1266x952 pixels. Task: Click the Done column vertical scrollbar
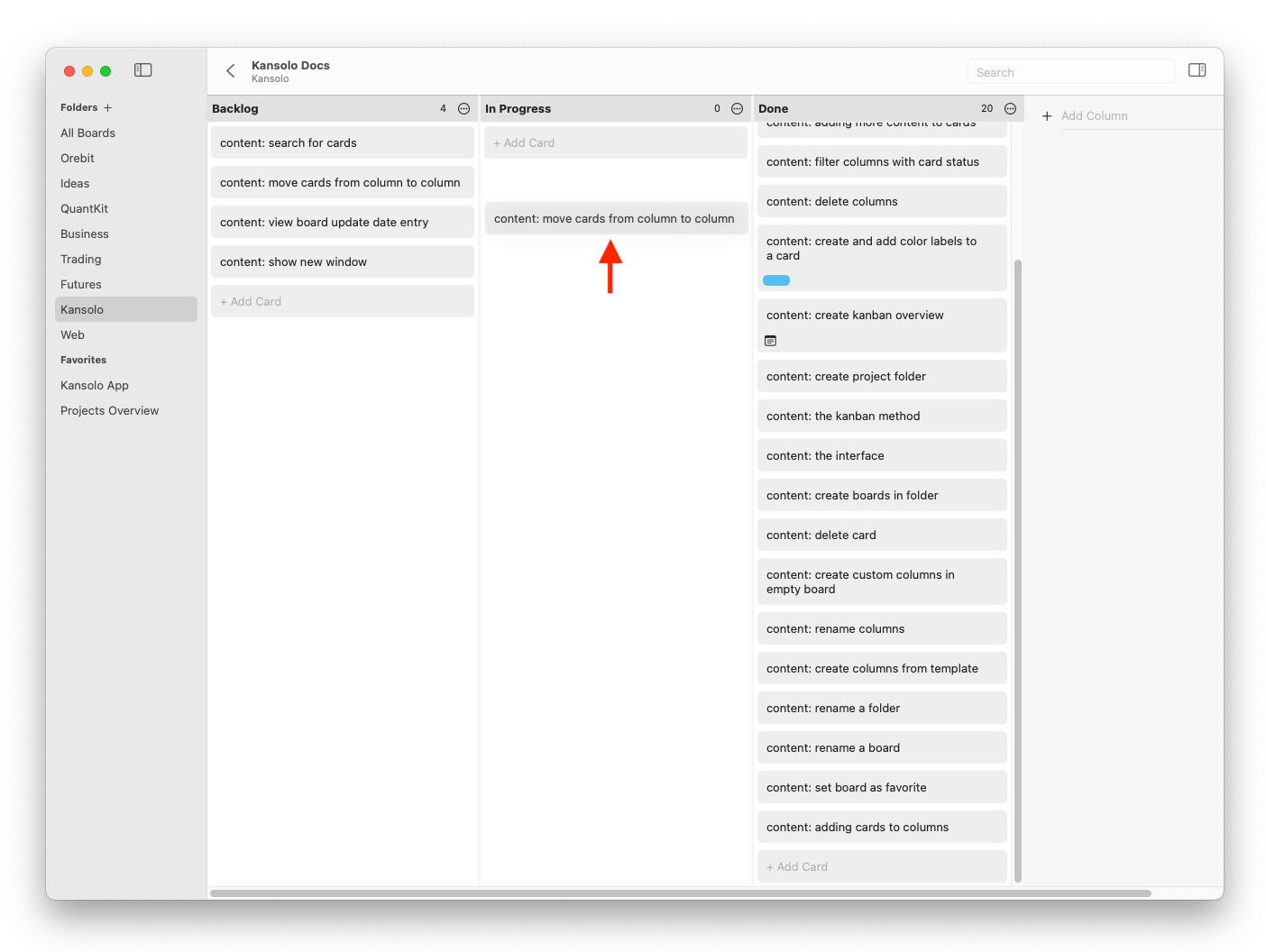[1018, 570]
